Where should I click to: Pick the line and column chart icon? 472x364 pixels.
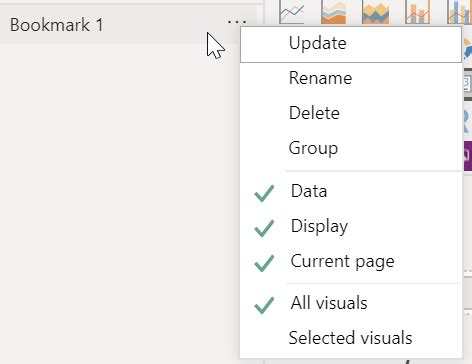point(418,12)
